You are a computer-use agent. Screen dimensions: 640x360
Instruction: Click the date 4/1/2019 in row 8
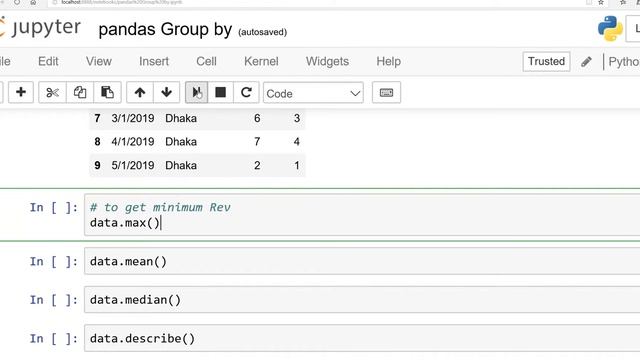(133, 142)
